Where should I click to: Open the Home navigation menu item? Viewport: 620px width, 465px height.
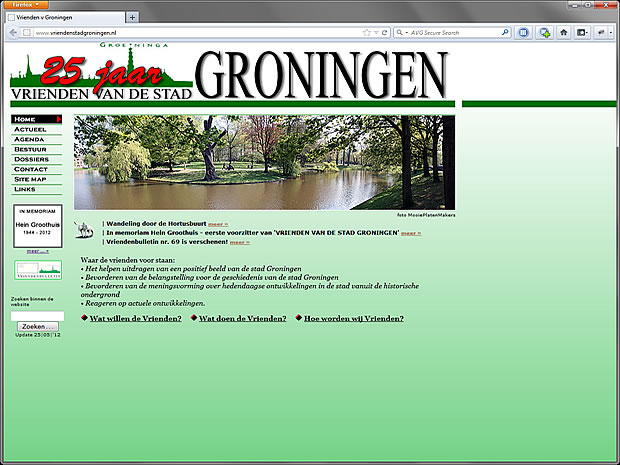pyautogui.click(x=36, y=119)
